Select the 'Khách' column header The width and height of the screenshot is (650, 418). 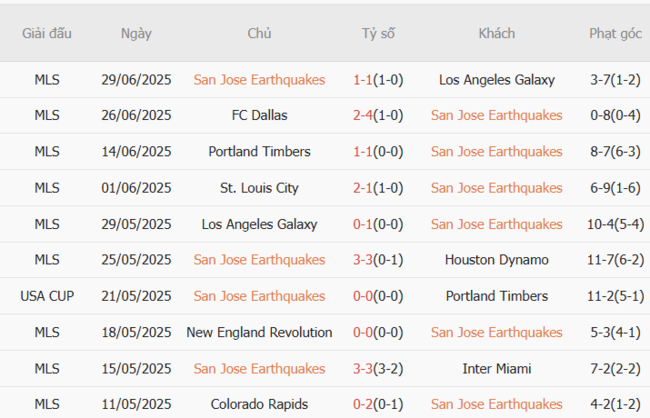[496, 33]
